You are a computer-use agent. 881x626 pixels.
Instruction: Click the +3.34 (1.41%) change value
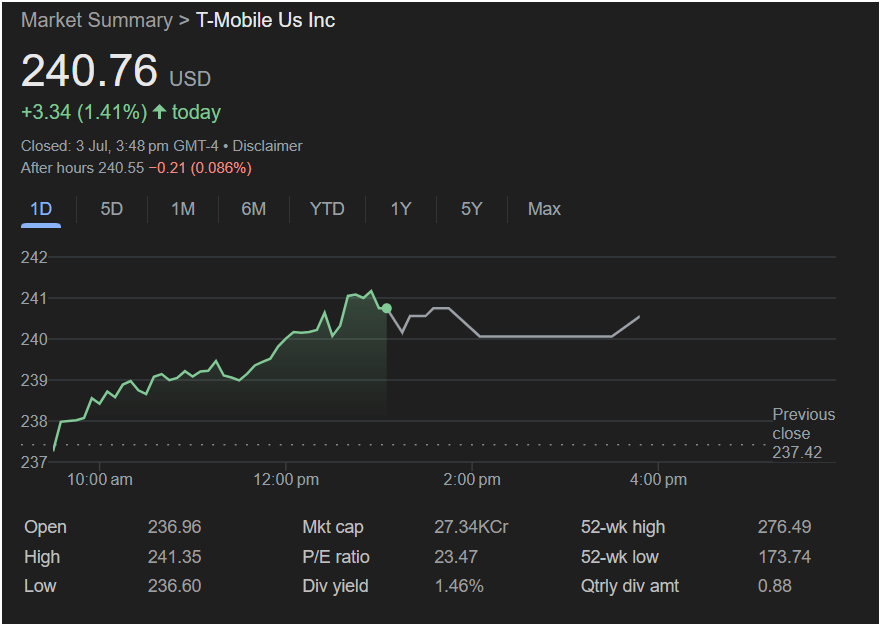coord(84,112)
